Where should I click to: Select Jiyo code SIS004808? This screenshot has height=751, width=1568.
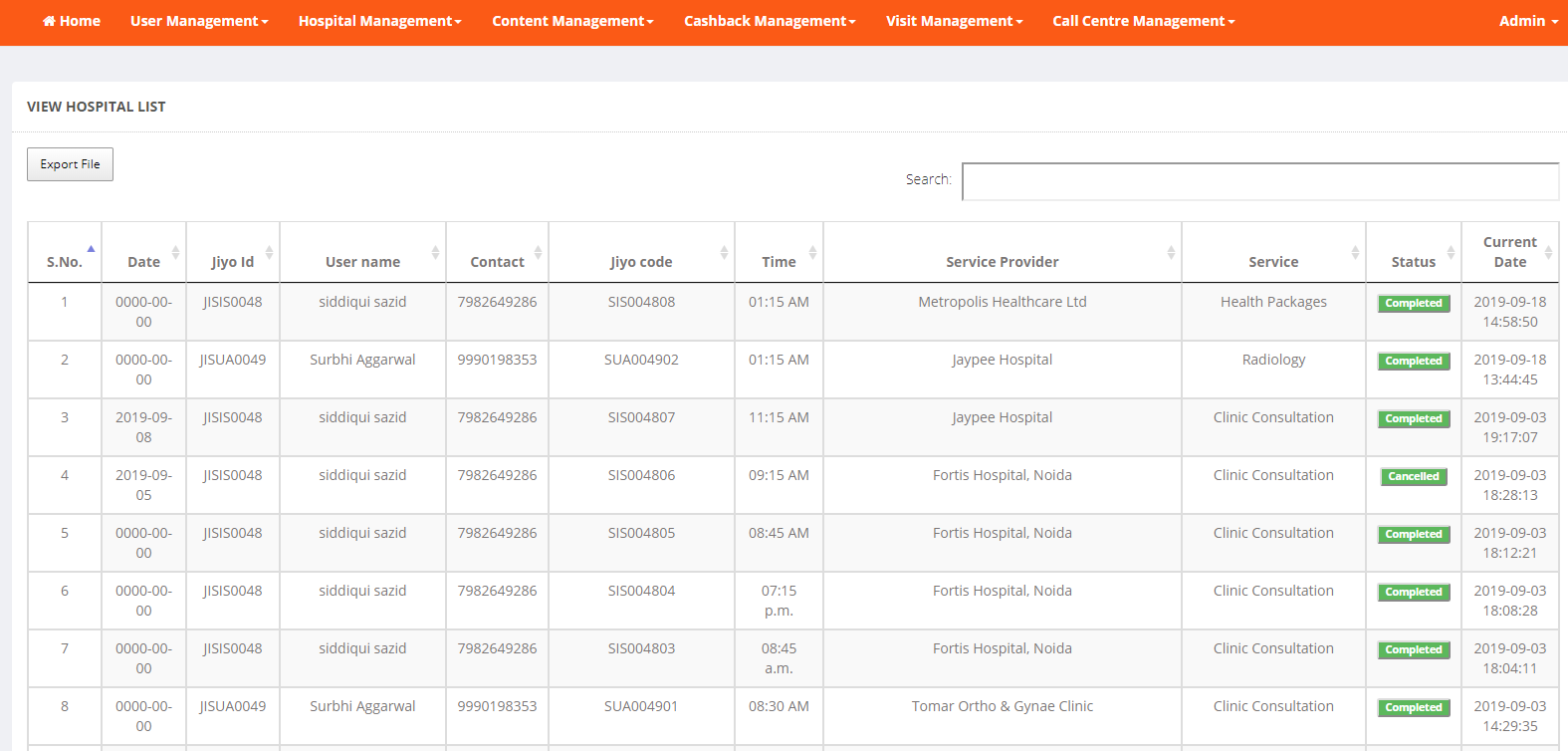641,302
